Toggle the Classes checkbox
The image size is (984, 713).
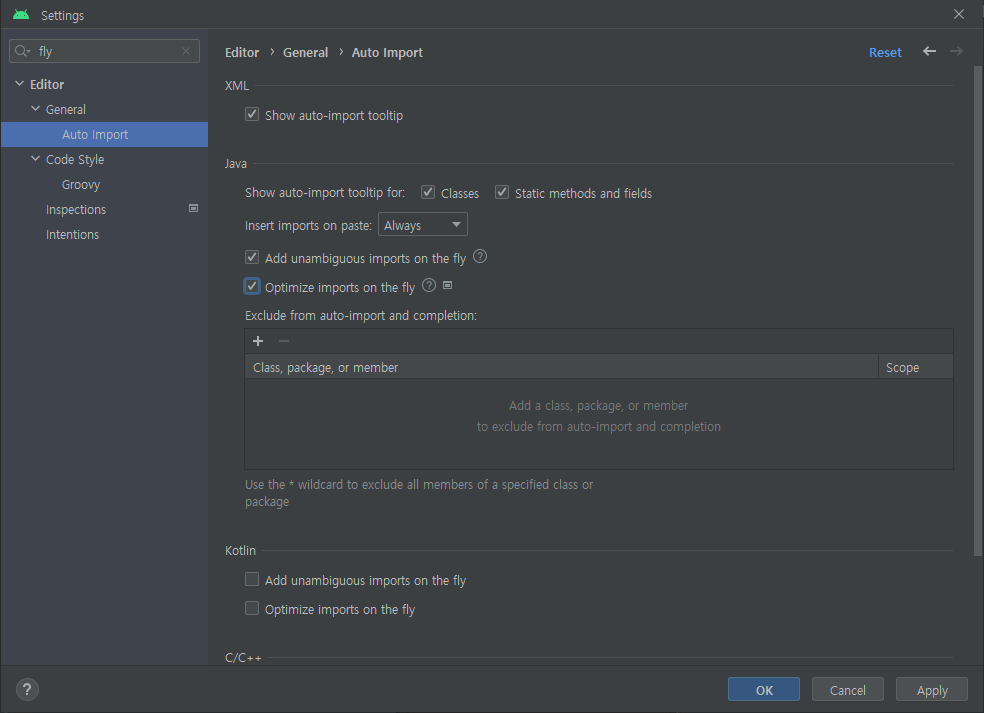click(x=428, y=192)
